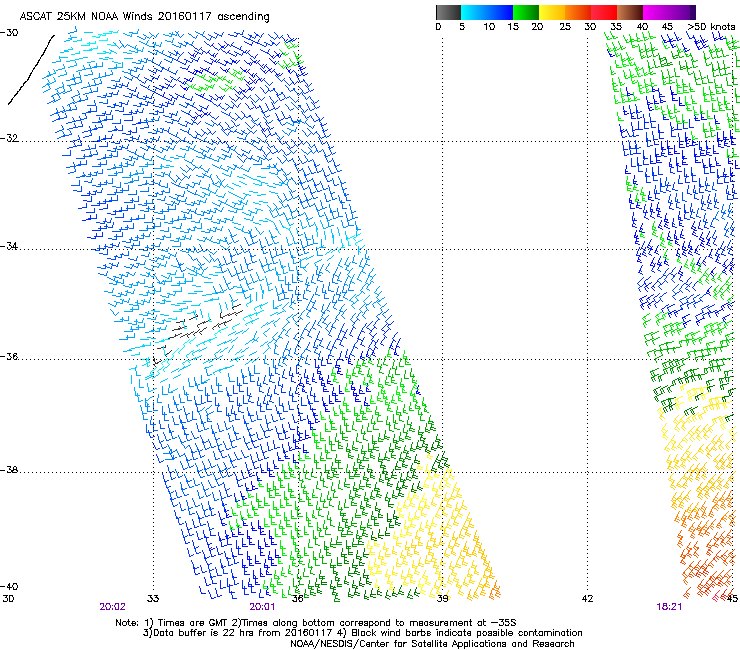Click the longitude label 39
Image resolution: width=740 pixels, height=650 pixels.
click(442, 599)
